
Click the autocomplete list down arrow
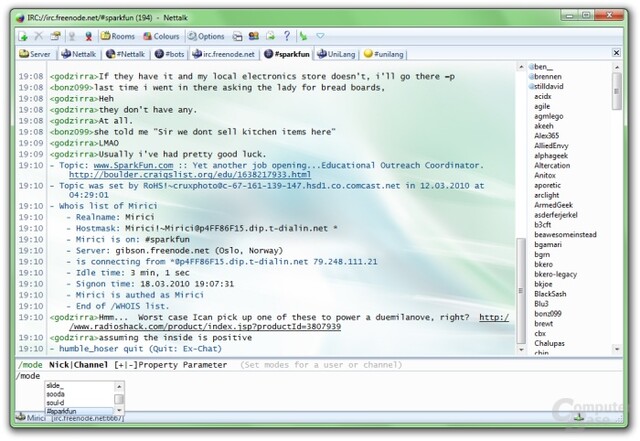119,410
